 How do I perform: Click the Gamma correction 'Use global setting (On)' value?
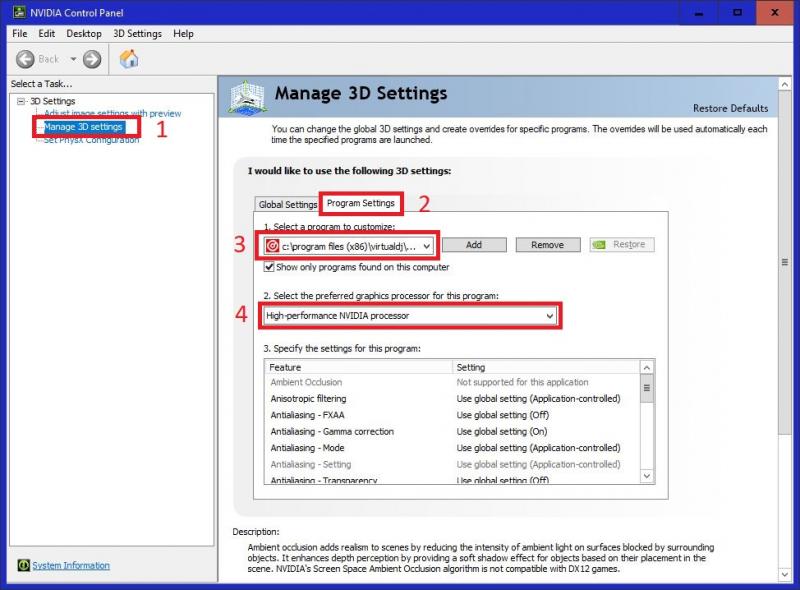(x=502, y=431)
